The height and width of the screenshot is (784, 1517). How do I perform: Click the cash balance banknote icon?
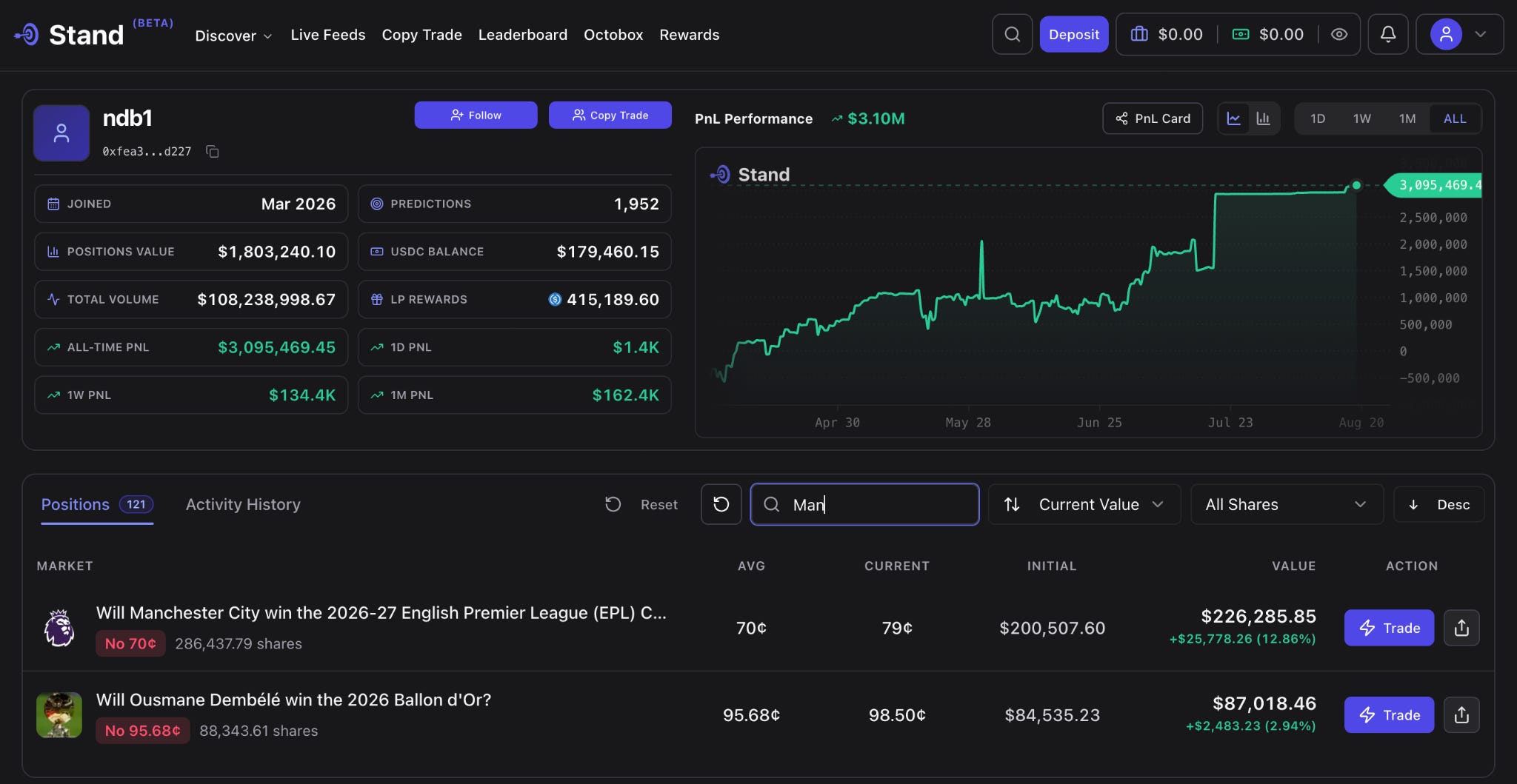(x=1241, y=34)
